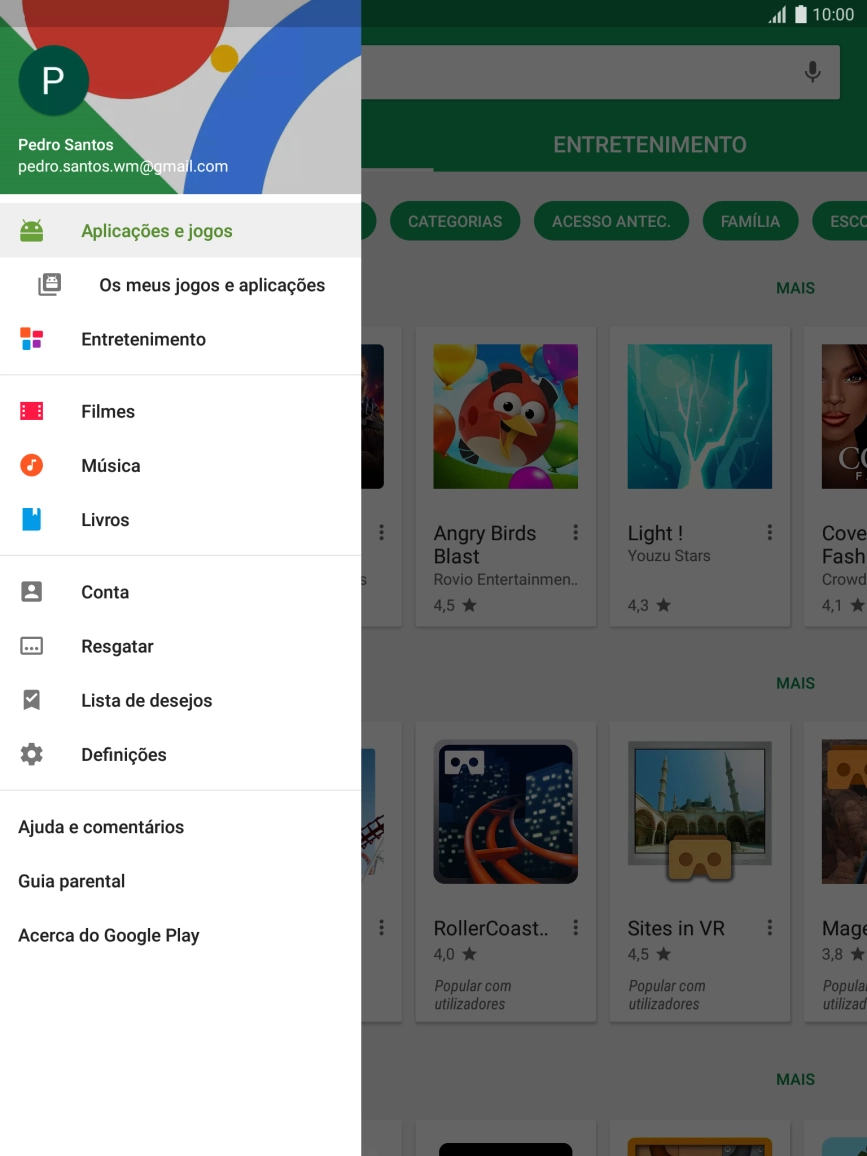867x1156 pixels.
Task: Select the Filmes film strip icon
Action: 31,411
